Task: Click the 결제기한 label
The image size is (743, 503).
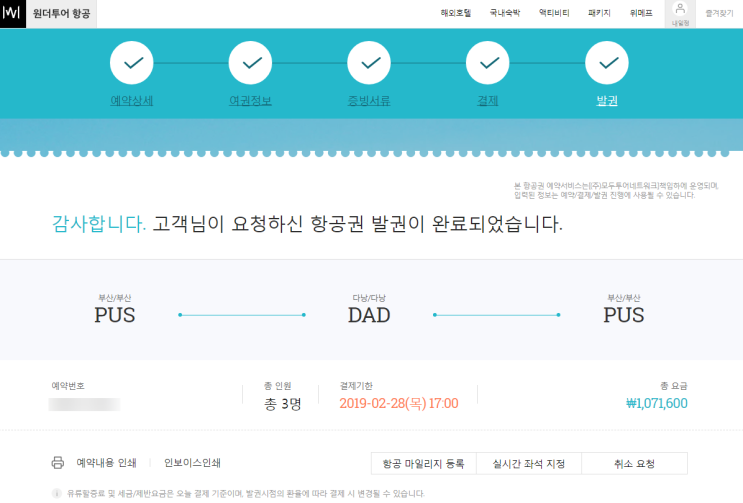Action: click(356, 386)
